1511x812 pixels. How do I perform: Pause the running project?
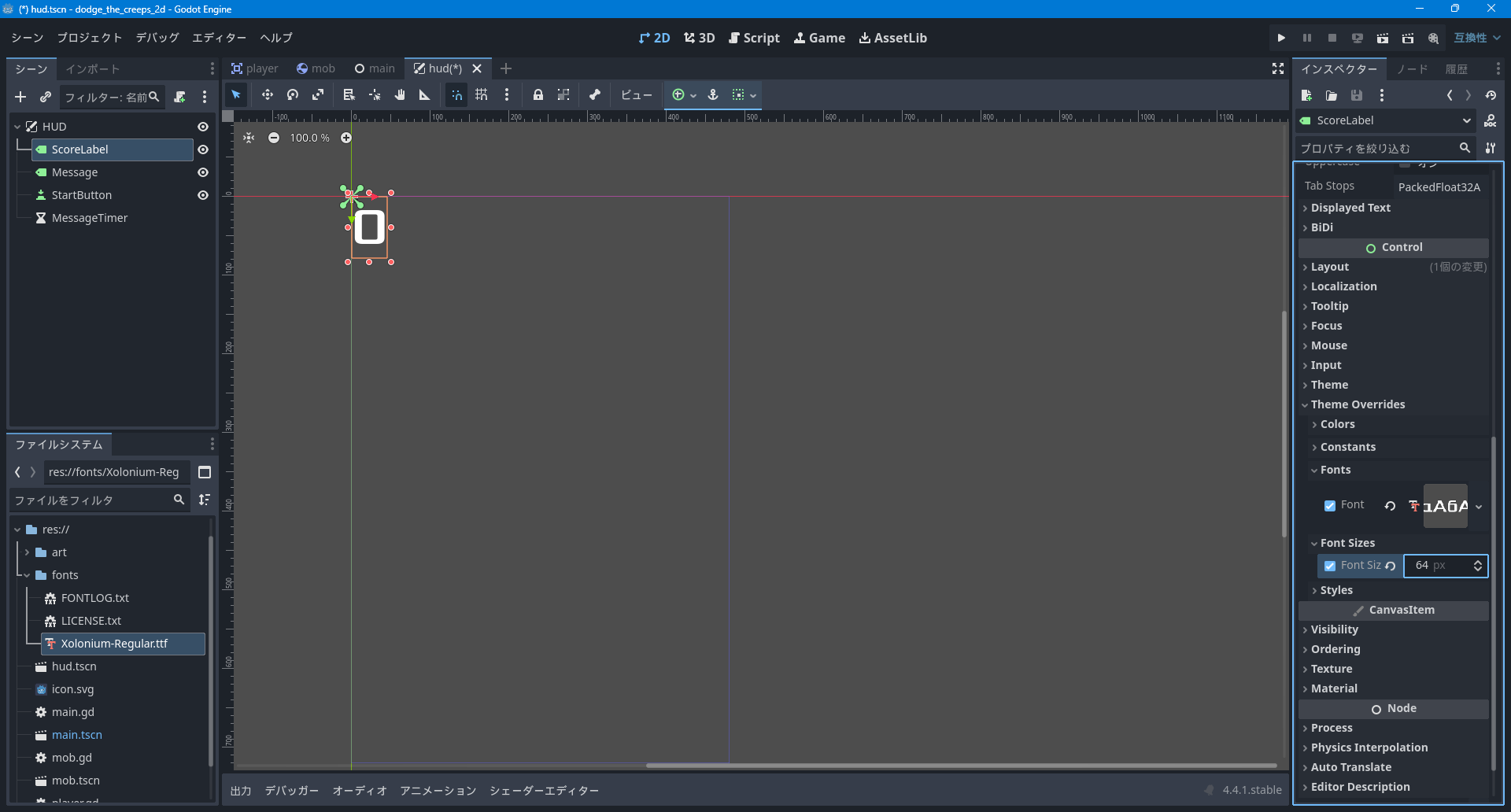(x=1306, y=38)
